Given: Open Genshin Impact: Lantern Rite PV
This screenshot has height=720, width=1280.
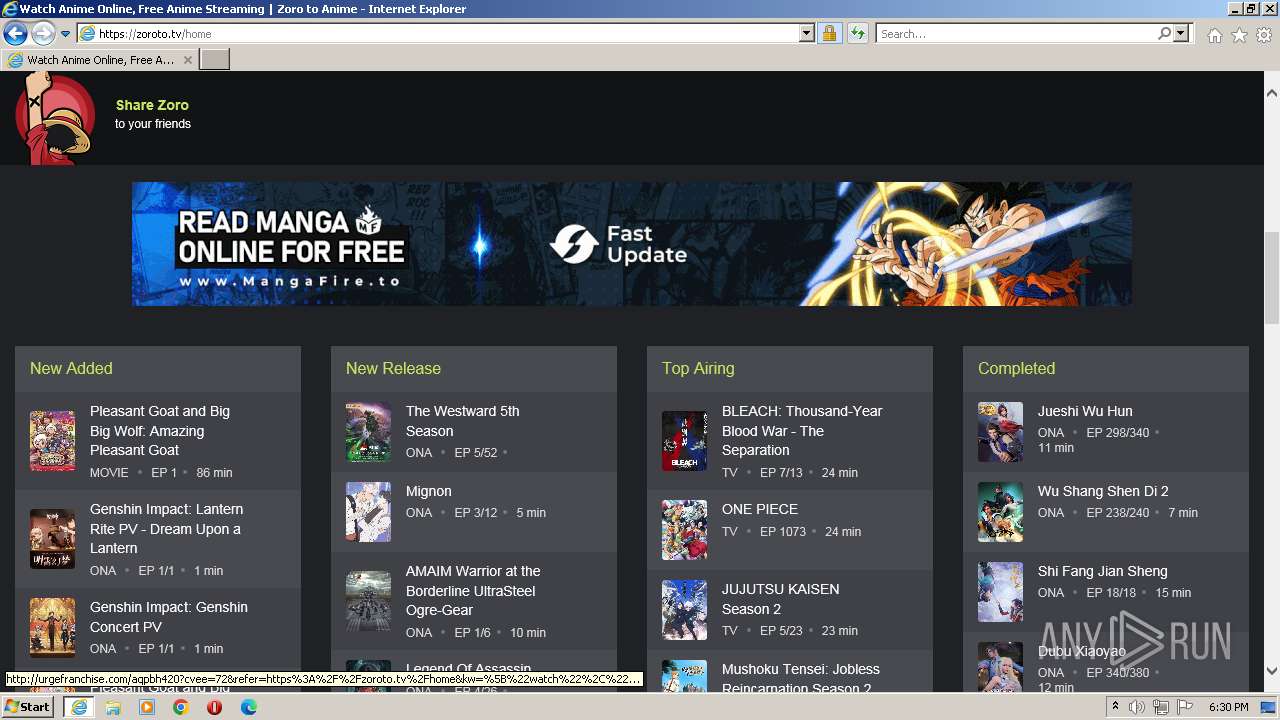Looking at the screenshot, I should [166, 529].
